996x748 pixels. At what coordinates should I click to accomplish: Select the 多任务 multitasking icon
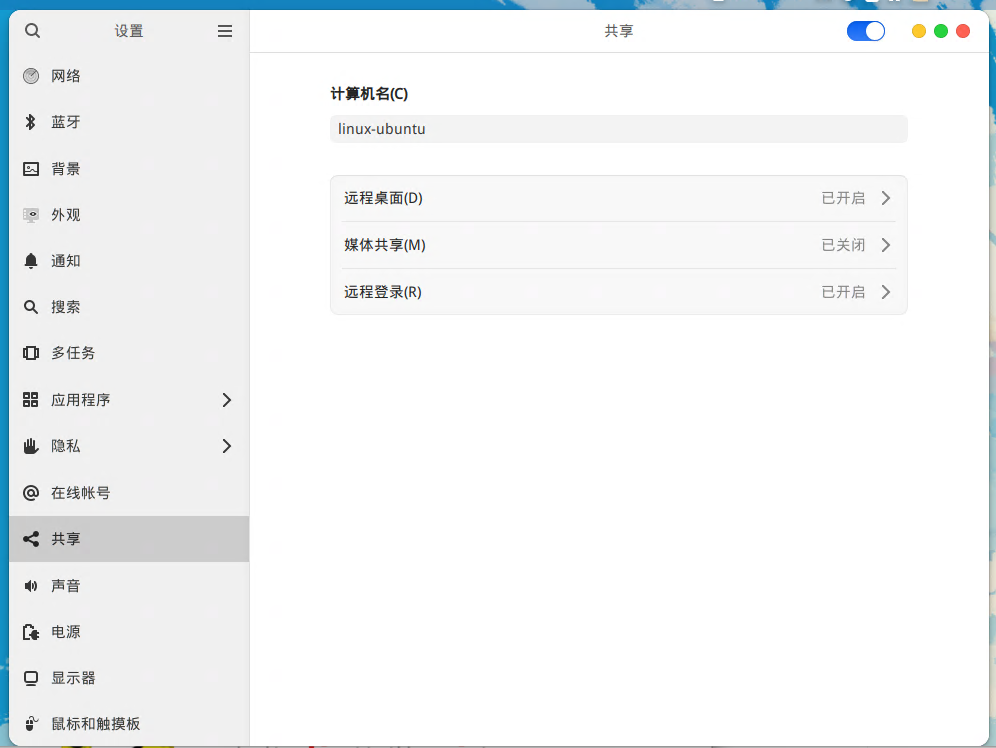tap(30, 352)
